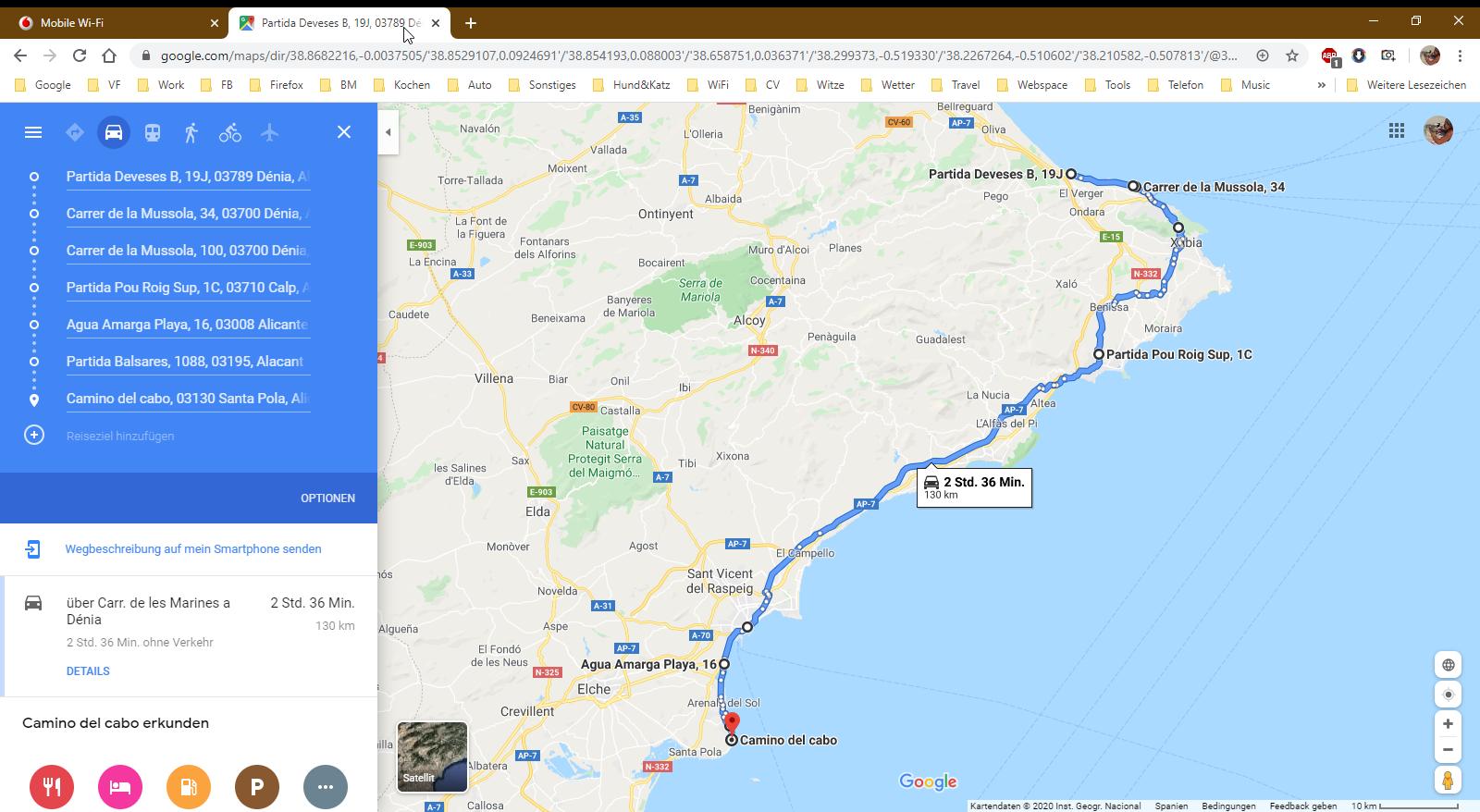The height and width of the screenshot is (812, 1480).
Task: Expand hidden bookmarks chevron
Action: pyautogui.click(x=1322, y=84)
